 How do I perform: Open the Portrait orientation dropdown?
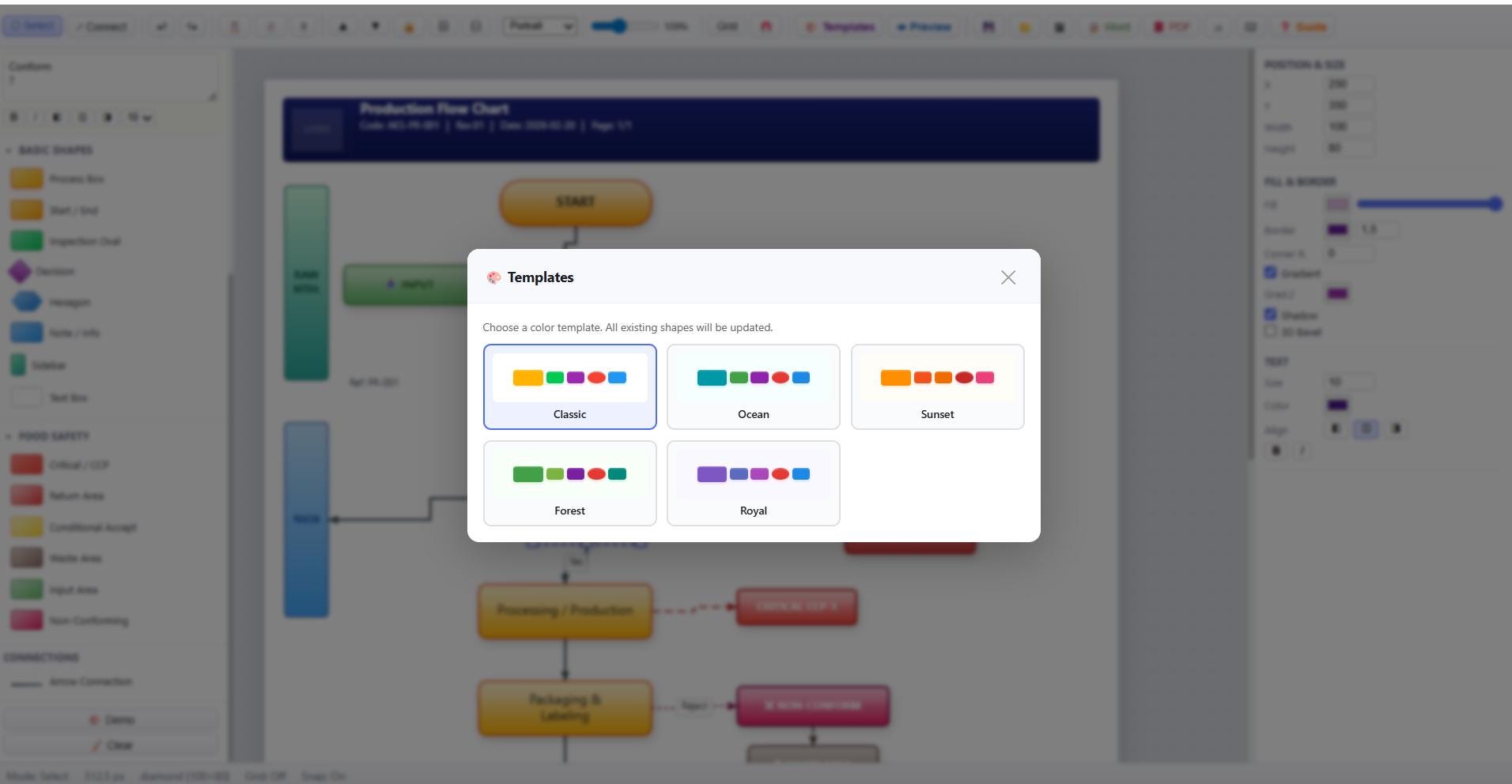pos(539,26)
